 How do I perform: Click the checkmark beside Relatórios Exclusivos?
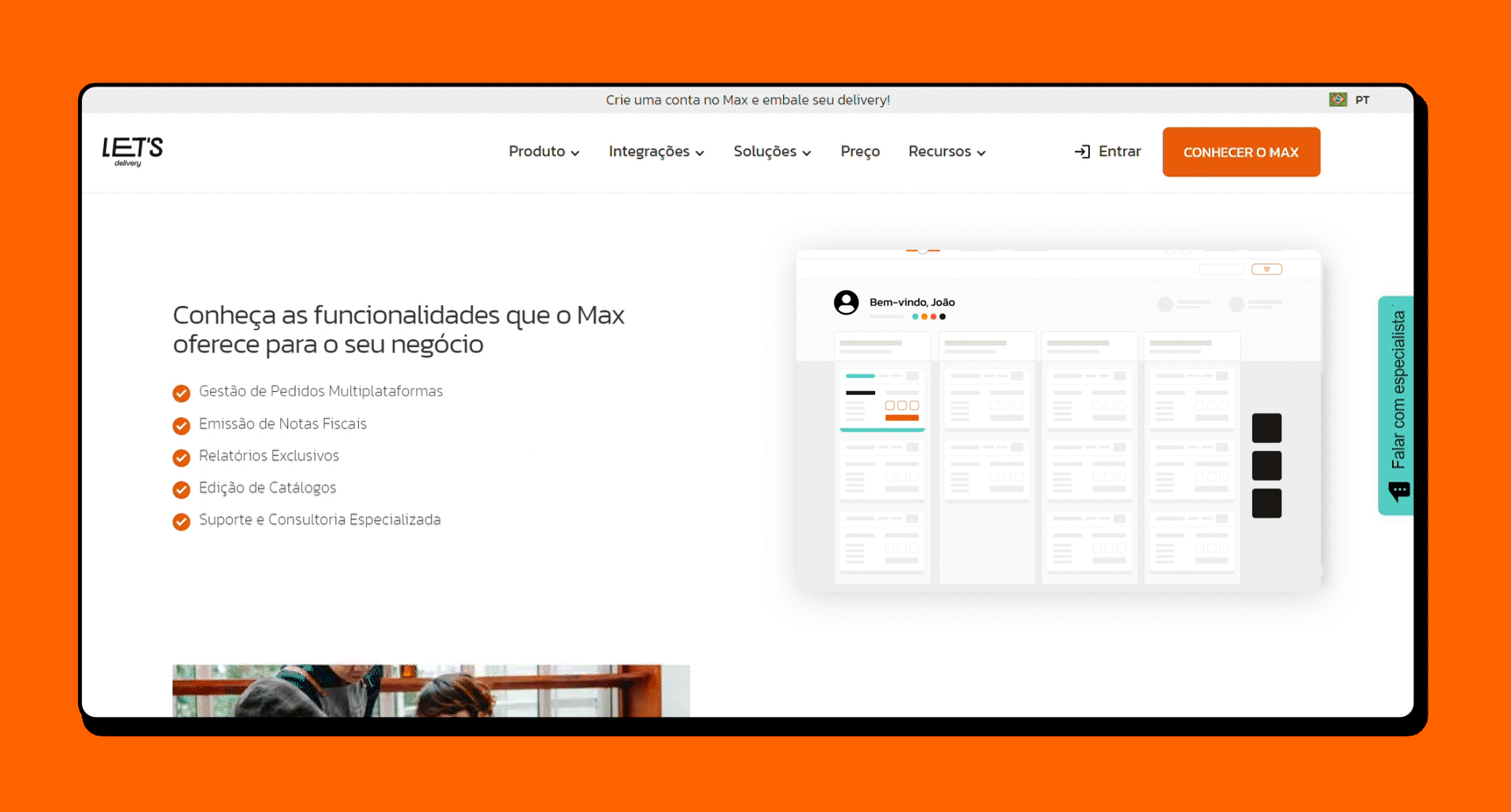[x=181, y=458]
